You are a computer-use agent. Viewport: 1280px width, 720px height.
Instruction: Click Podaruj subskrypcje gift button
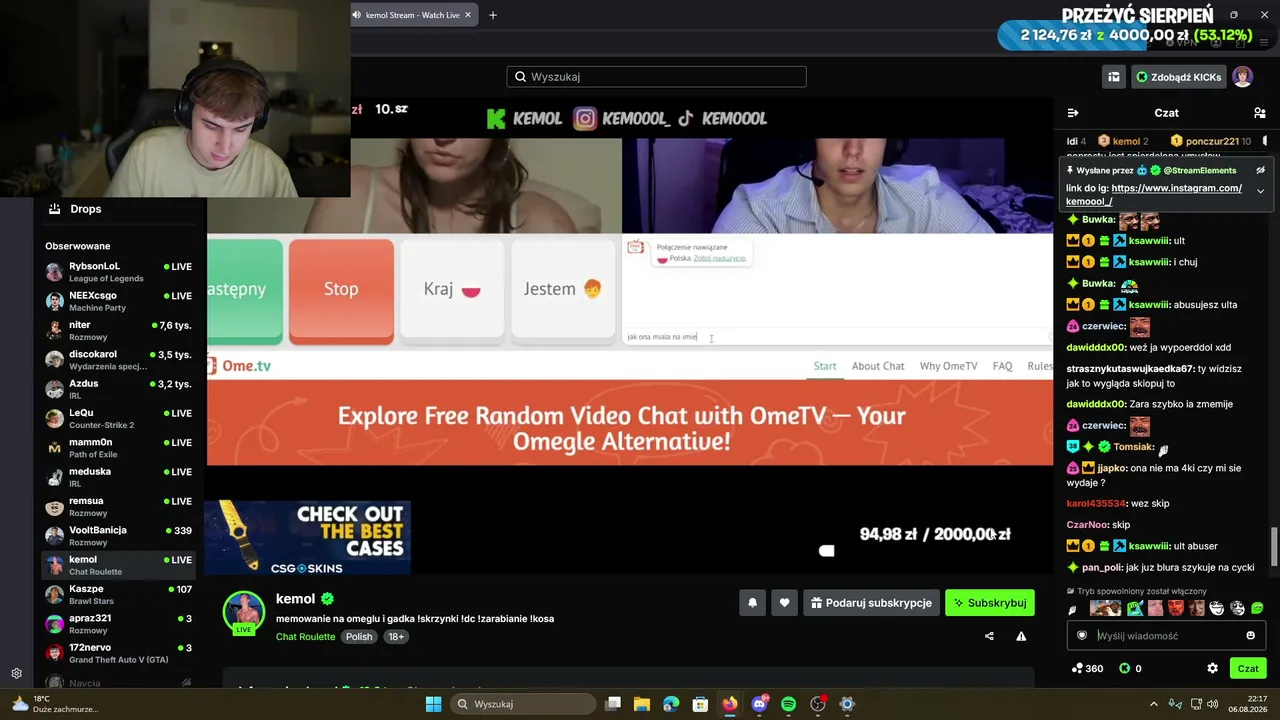click(871, 603)
